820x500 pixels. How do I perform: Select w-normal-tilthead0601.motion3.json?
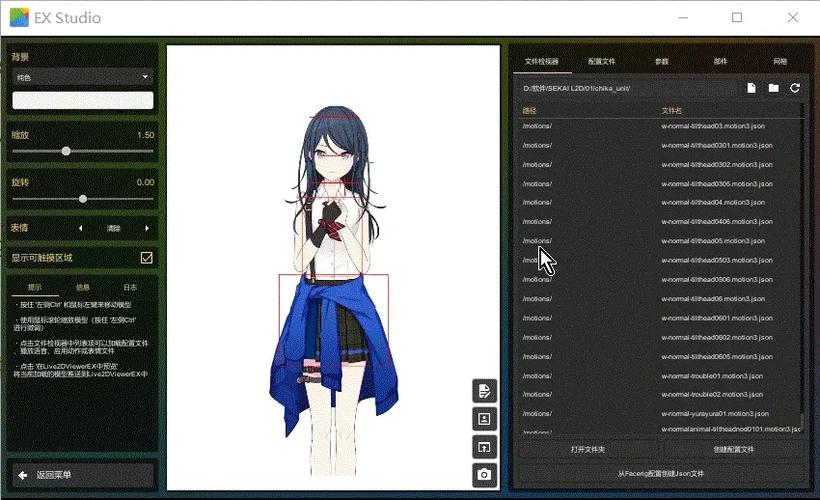716,318
